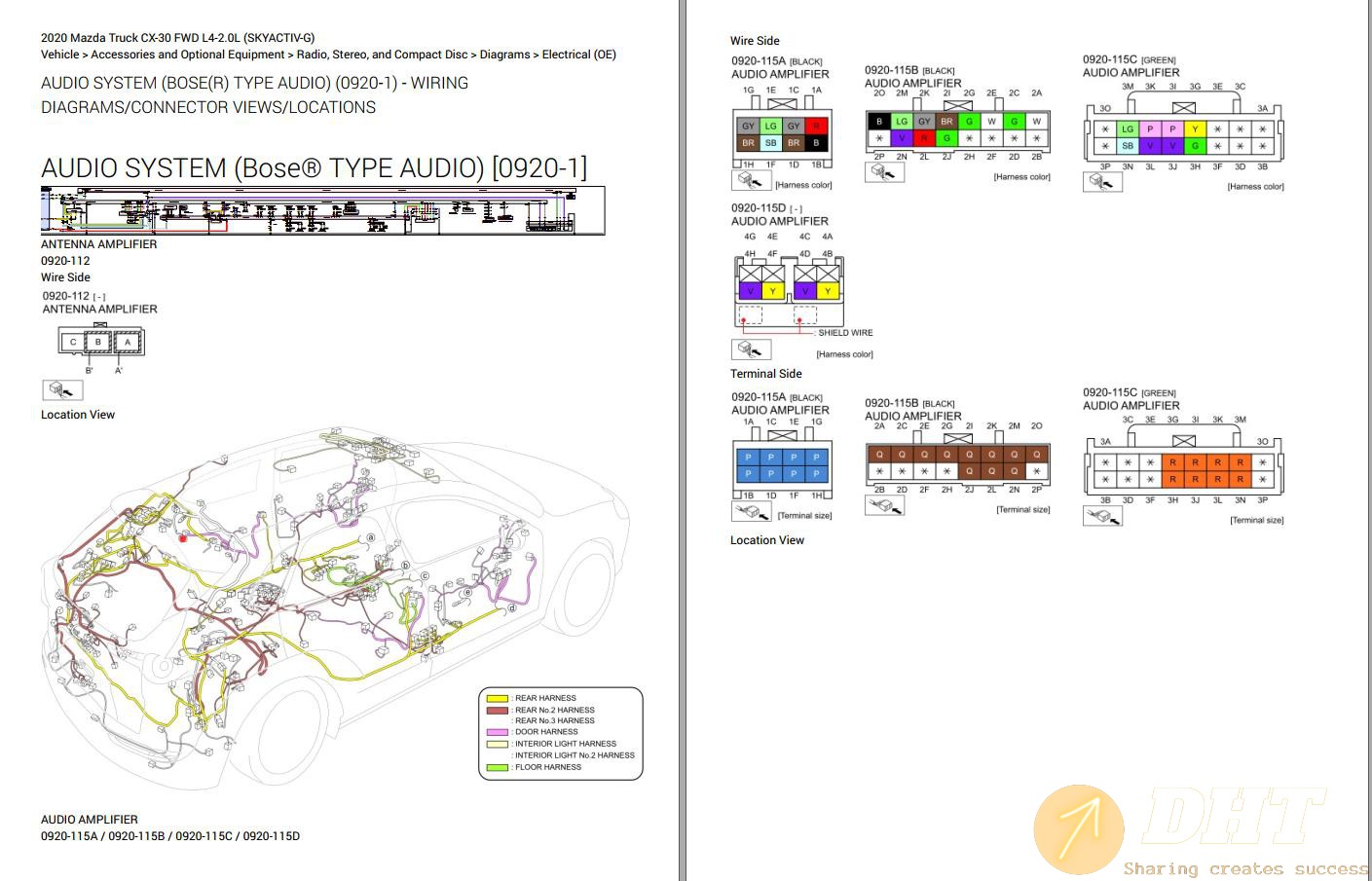The height and width of the screenshot is (881, 1372).
Task: Click the yellow Y pin in Wire Side 0920-115C
Action: point(1195,128)
